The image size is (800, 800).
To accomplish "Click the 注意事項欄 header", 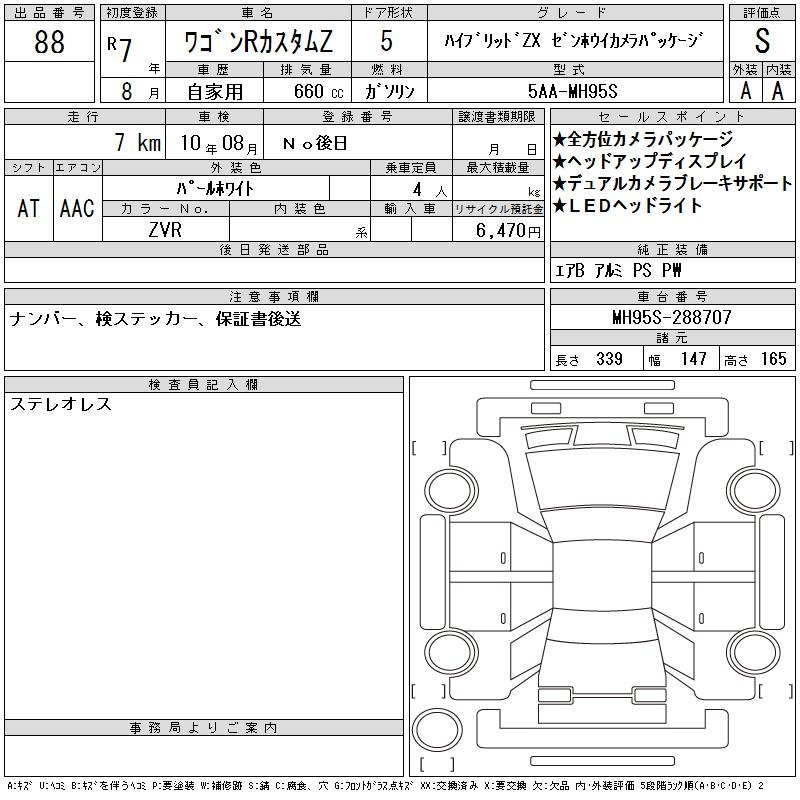I will [x=274, y=296].
